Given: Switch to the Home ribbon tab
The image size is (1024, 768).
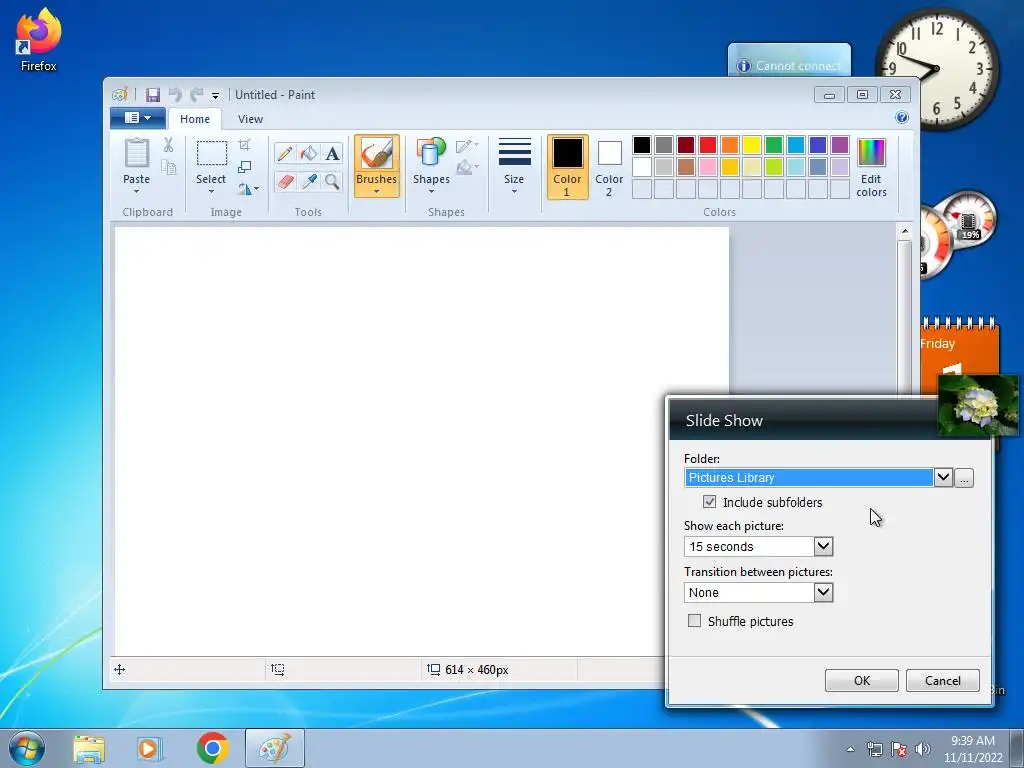Looking at the screenshot, I should 195,119.
